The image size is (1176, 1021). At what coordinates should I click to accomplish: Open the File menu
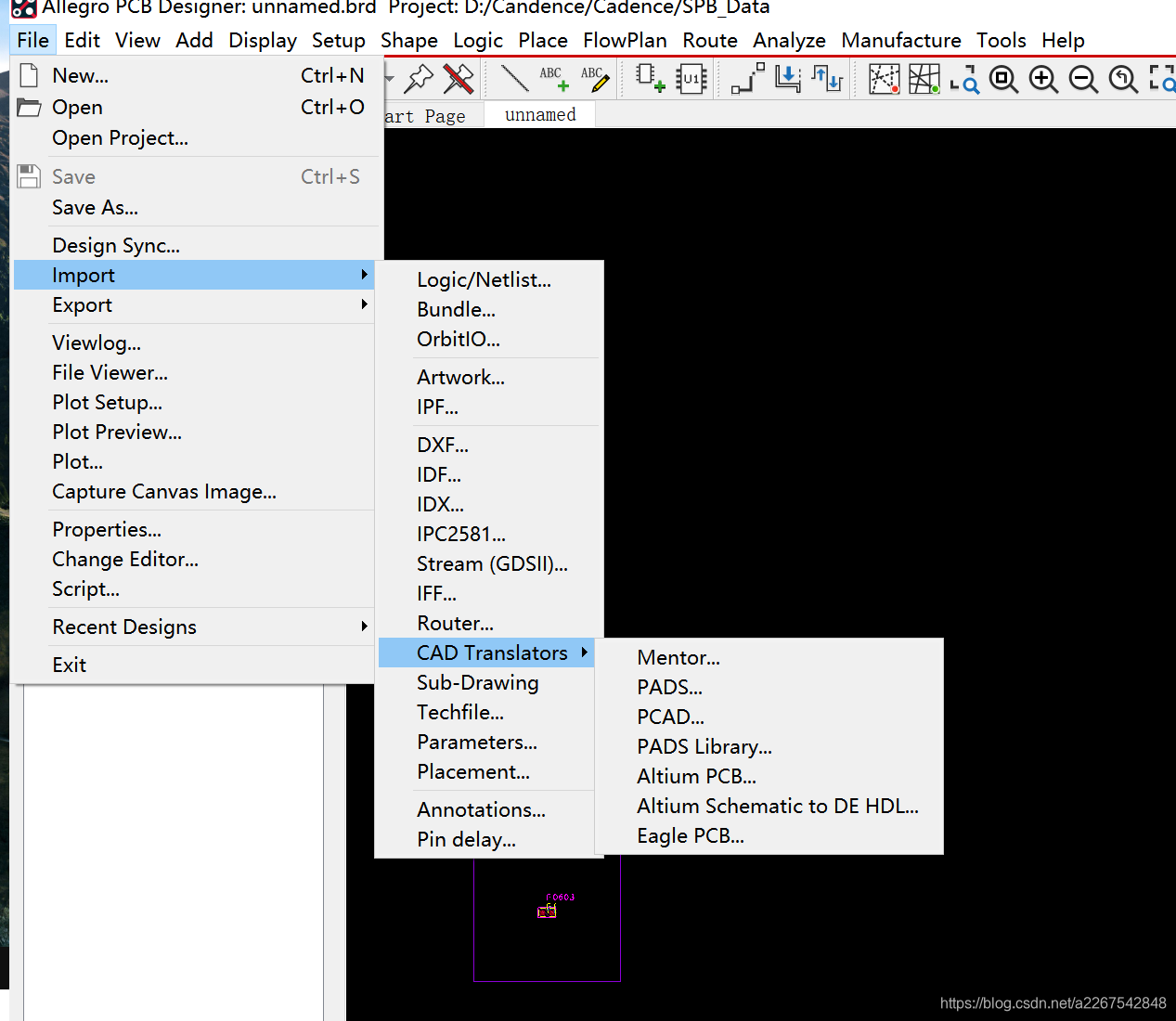(32, 40)
